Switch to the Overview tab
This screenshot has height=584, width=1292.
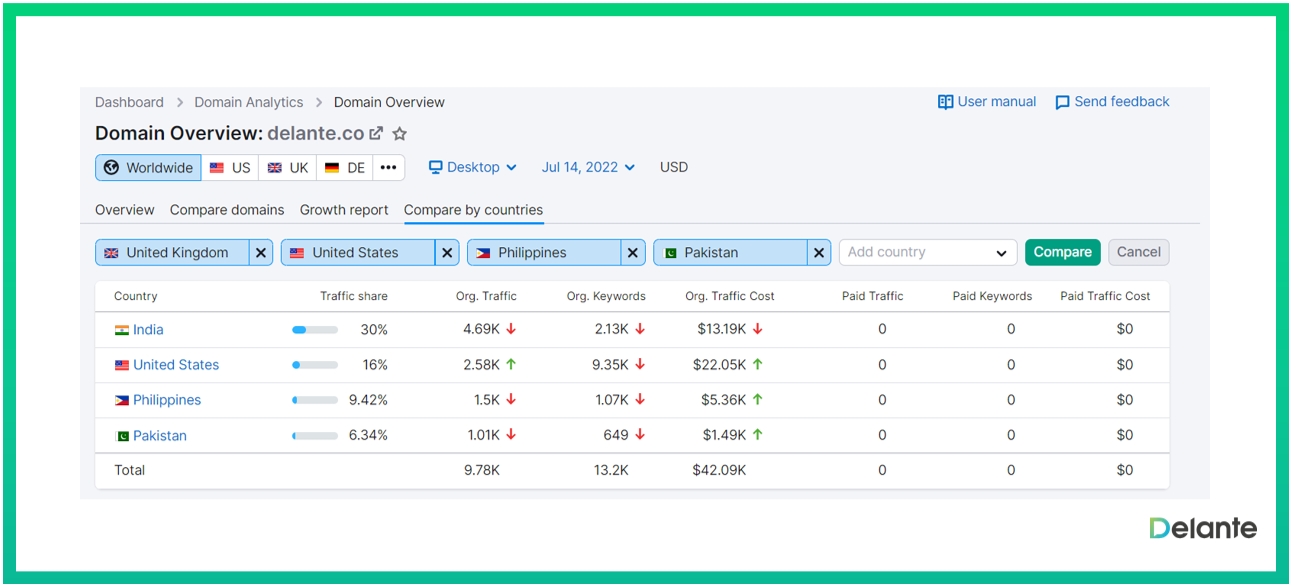[x=125, y=210]
